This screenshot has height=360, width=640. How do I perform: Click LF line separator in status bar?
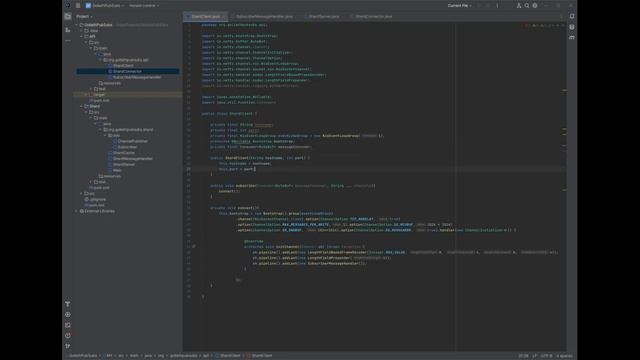[x=534, y=356]
